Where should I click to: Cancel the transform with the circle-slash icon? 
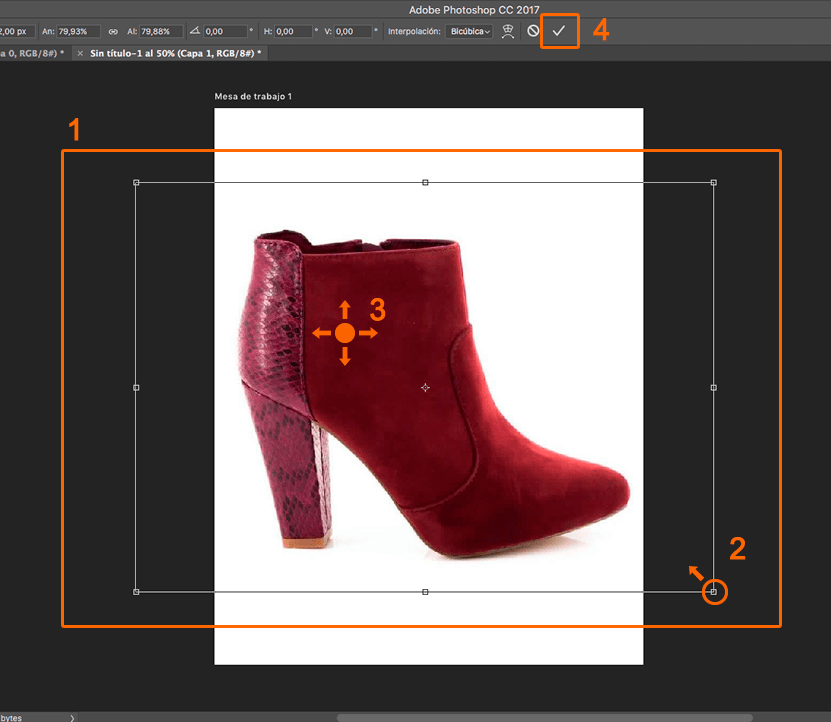pos(533,31)
